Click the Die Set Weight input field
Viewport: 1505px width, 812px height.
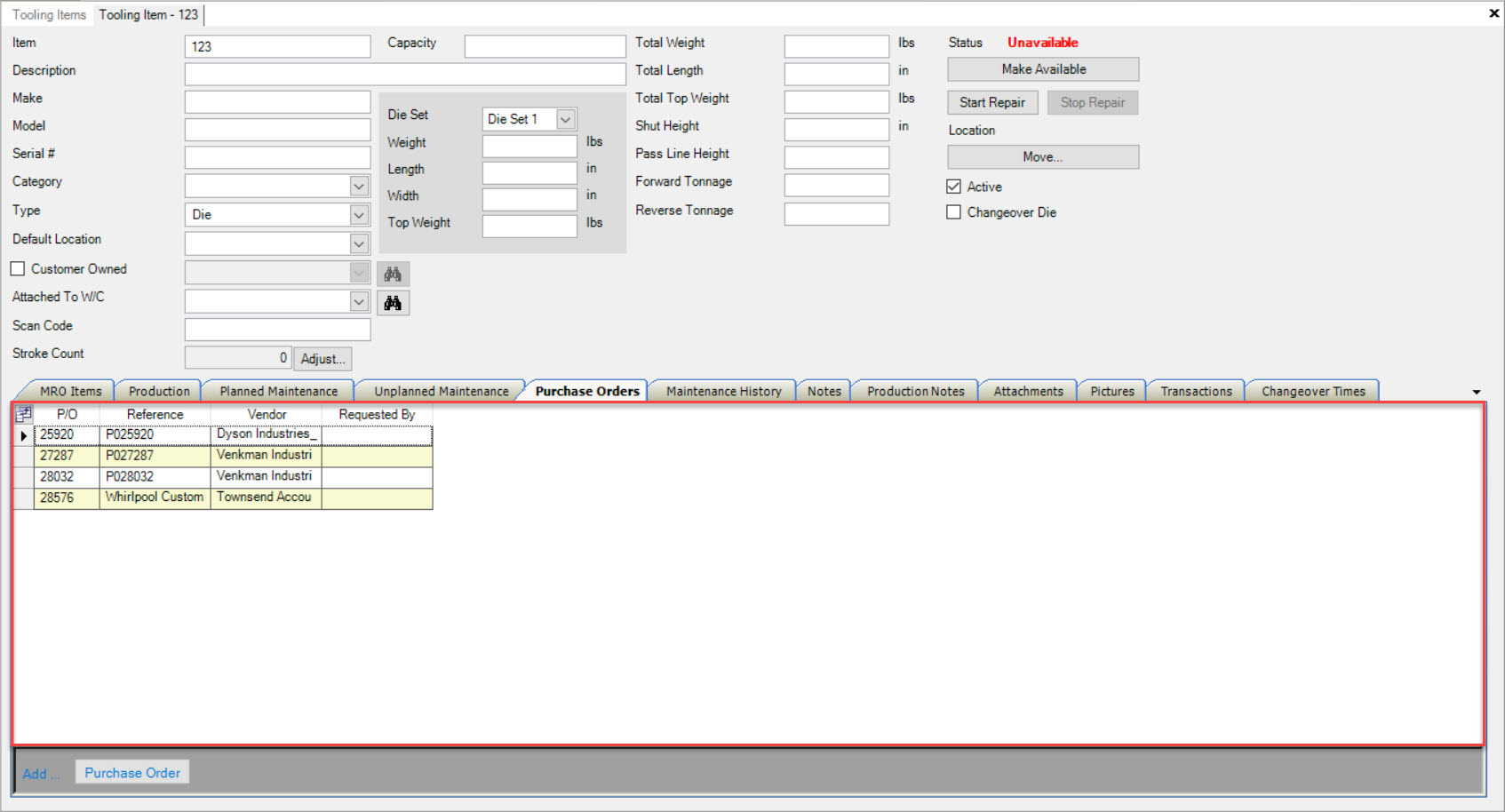(x=530, y=146)
